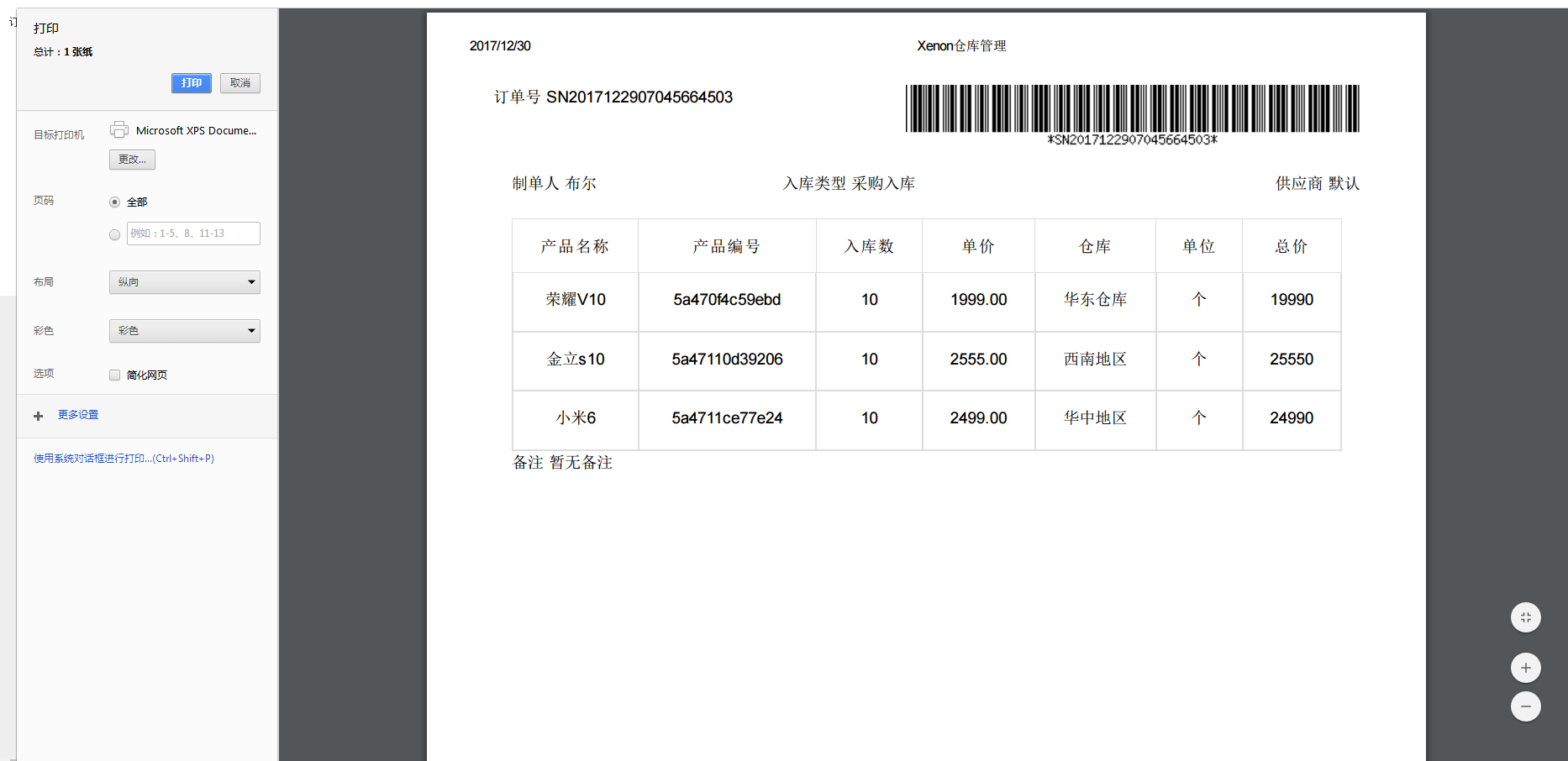Click the page range example input field

[x=193, y=234]
